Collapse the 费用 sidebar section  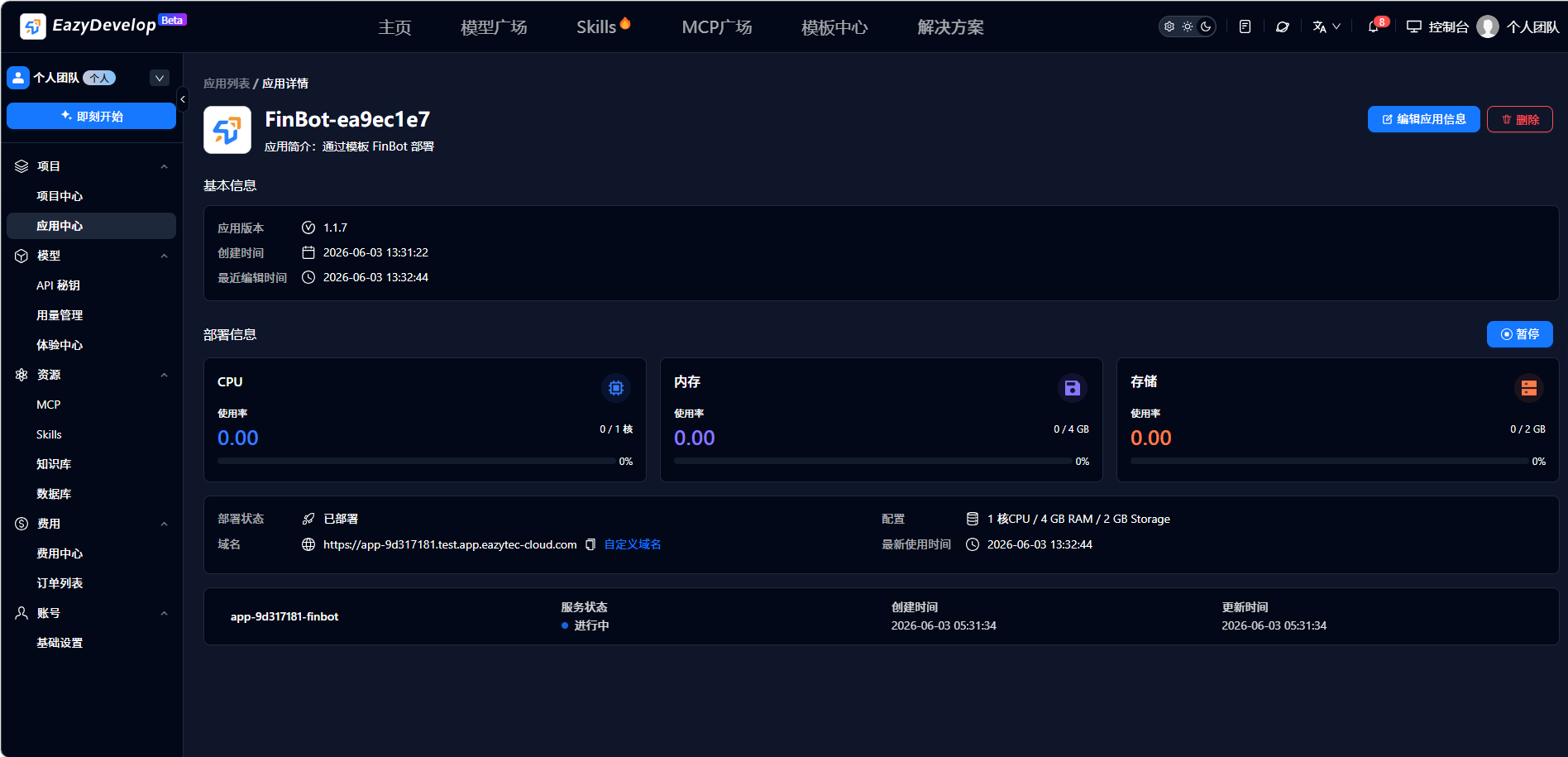164,524
